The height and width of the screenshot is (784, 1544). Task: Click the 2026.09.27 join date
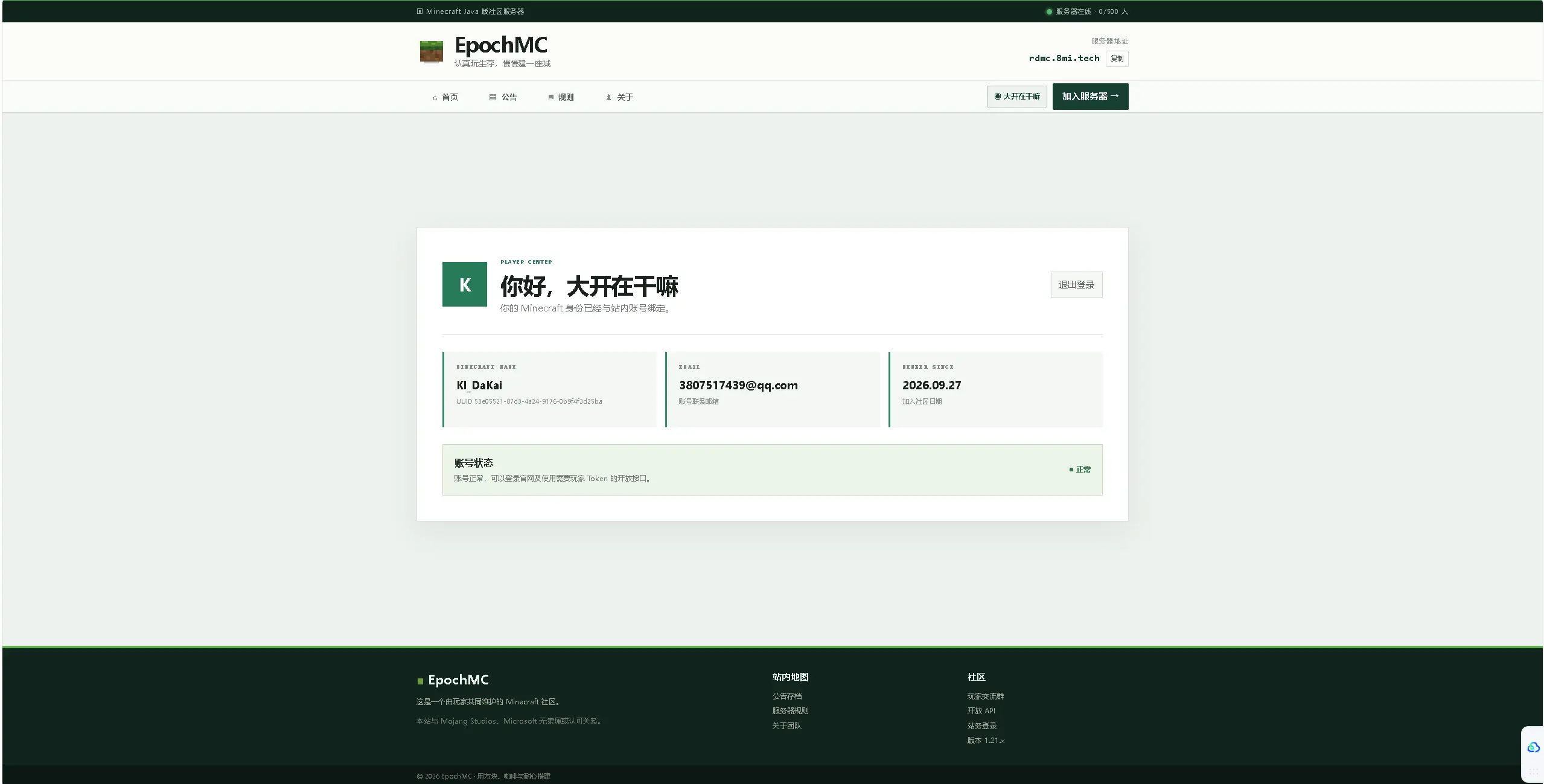[x=931, y=385]
